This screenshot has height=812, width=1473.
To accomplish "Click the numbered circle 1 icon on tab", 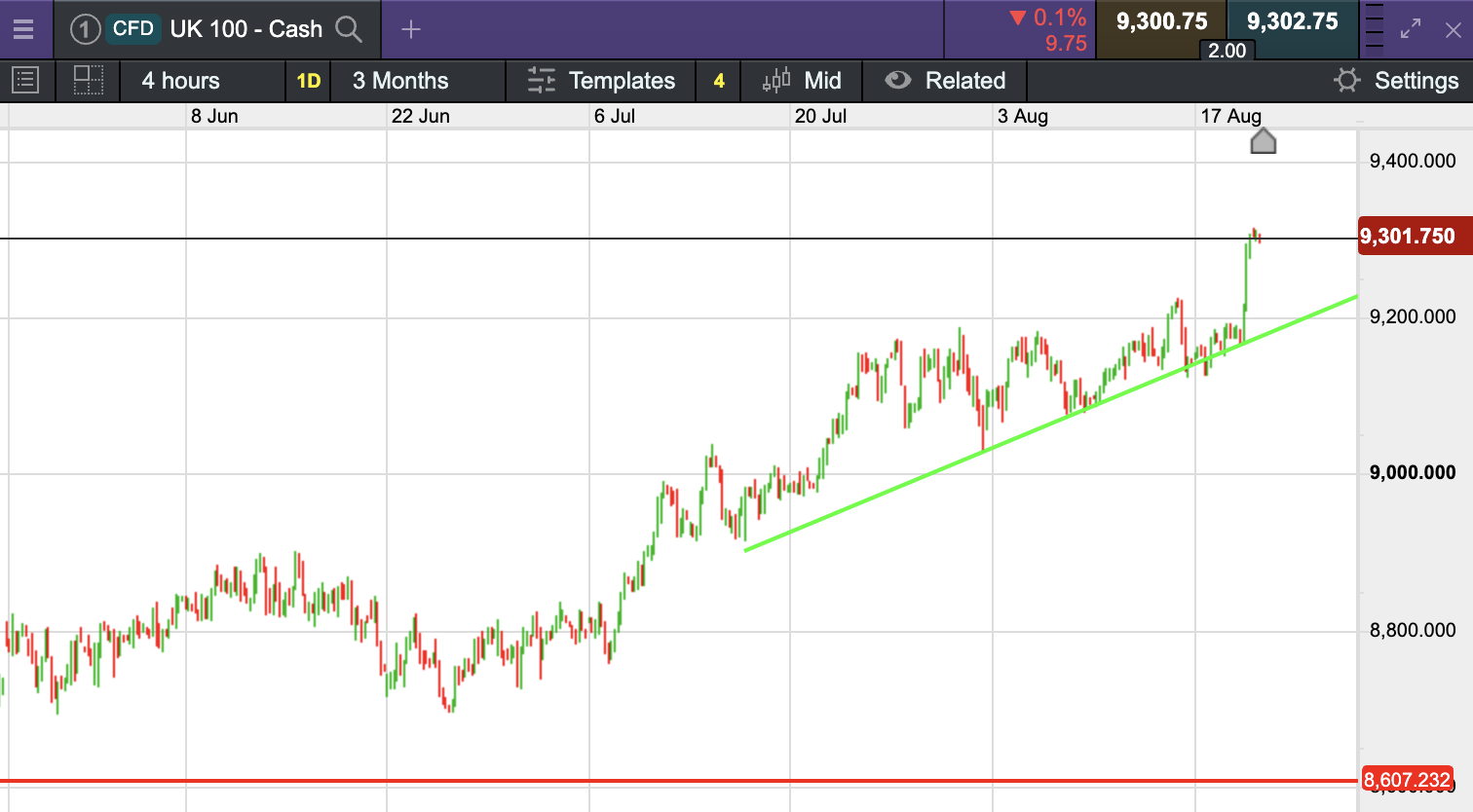I will coord(85,29).
